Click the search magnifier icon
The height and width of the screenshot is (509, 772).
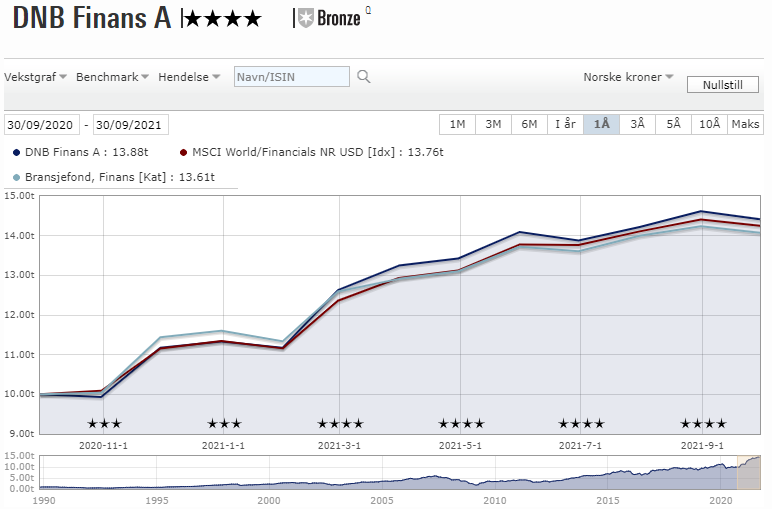(x=363, y=77)
